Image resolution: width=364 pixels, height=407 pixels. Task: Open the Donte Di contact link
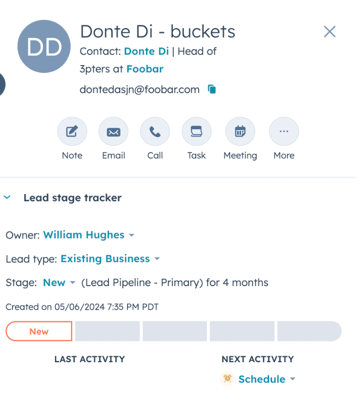point(146,51)
